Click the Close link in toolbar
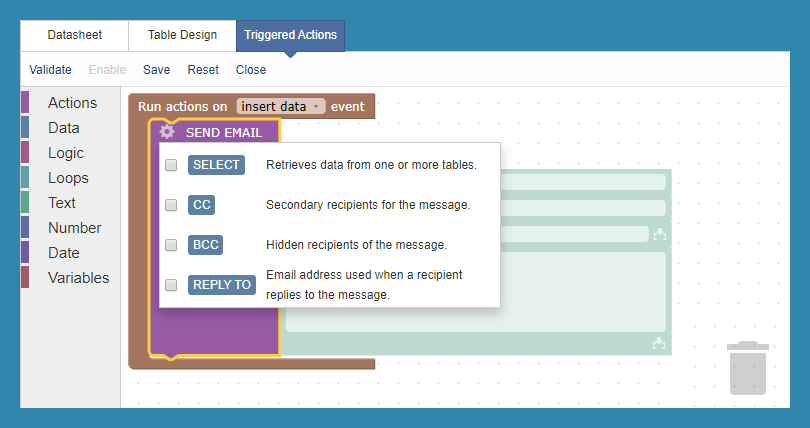810x428 pixels. (x=251, y=70)
